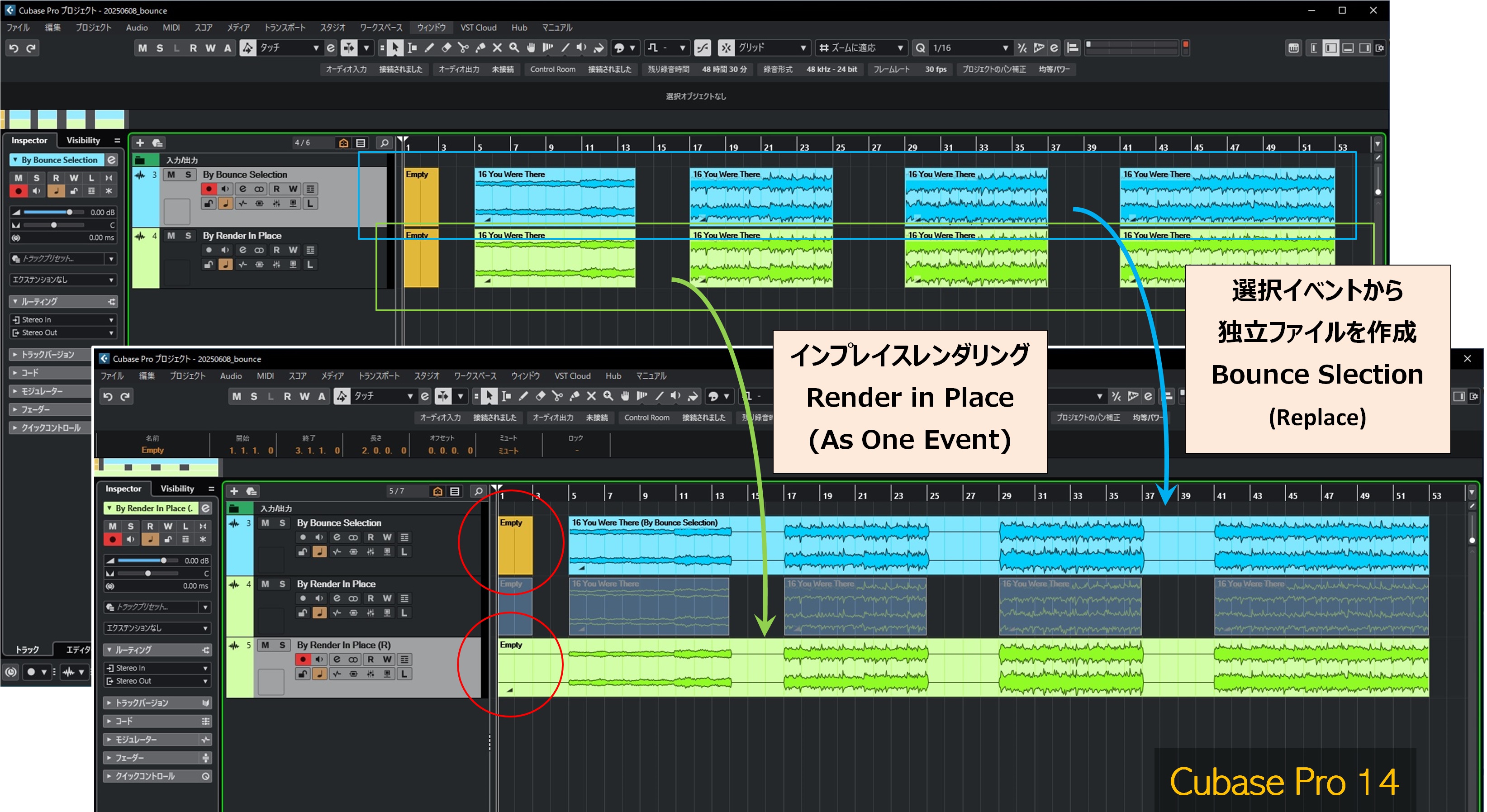Show the lower zone via back window toolbar
The width and height of the screenshot is (1487, 812).
[x=1348, y=48]
